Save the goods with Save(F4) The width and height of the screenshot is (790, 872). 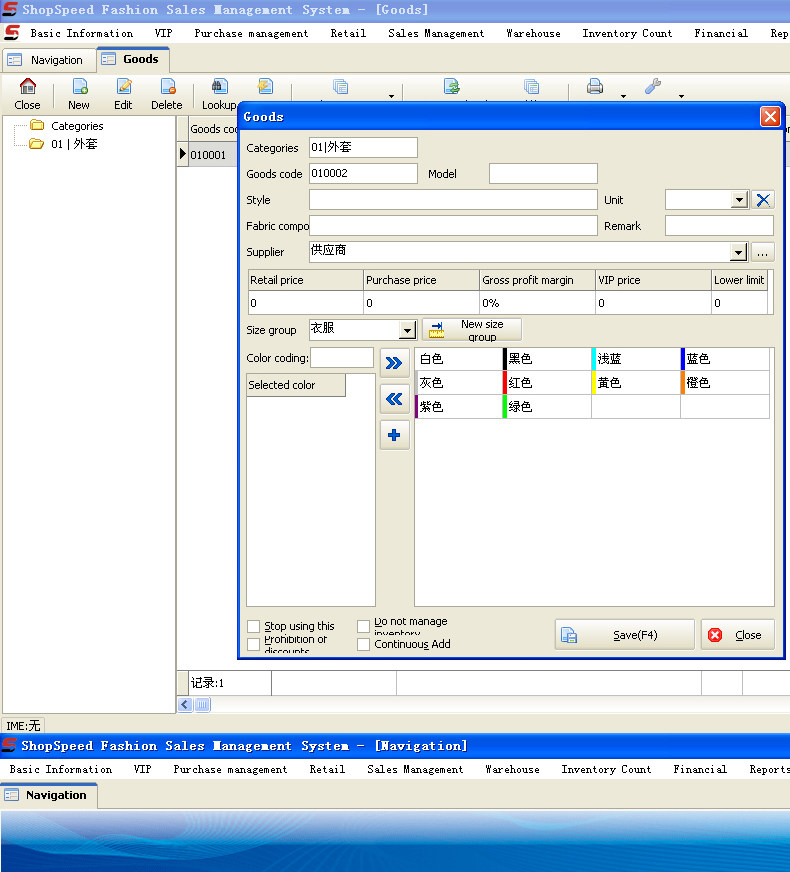pos(624,635)
